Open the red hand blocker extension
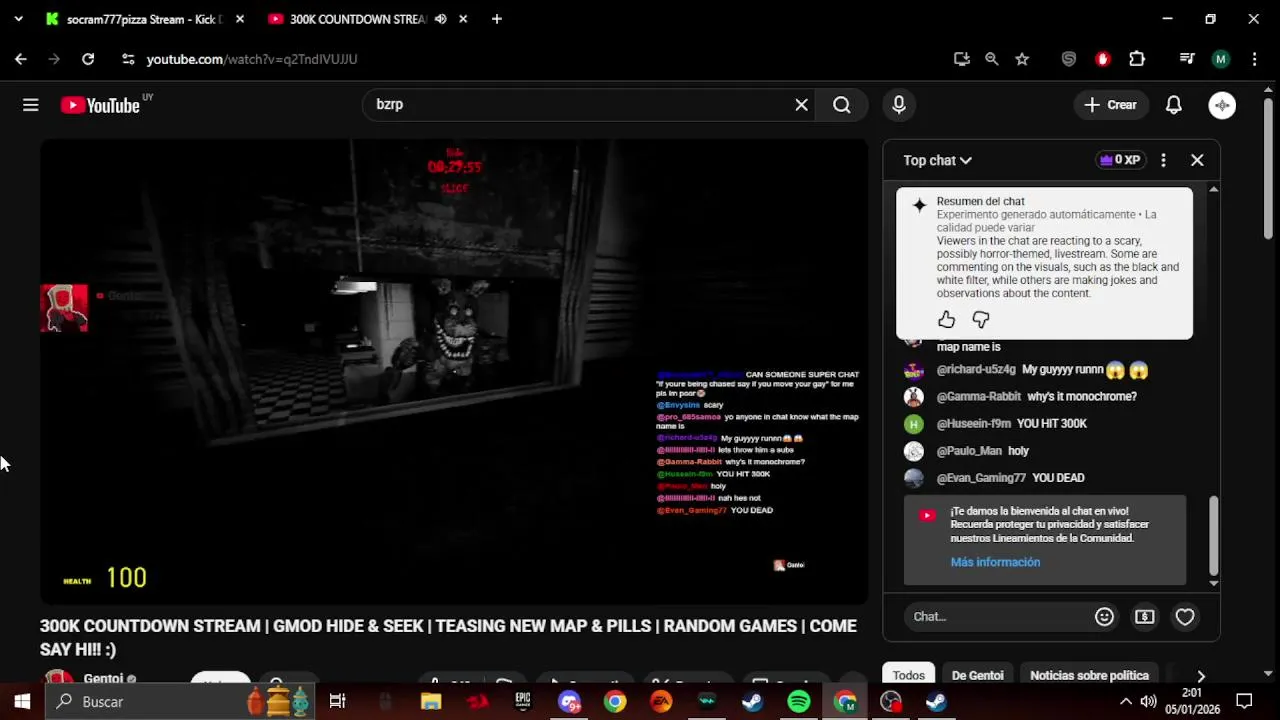The image size is (1280, 720). tap(1103, 59)
